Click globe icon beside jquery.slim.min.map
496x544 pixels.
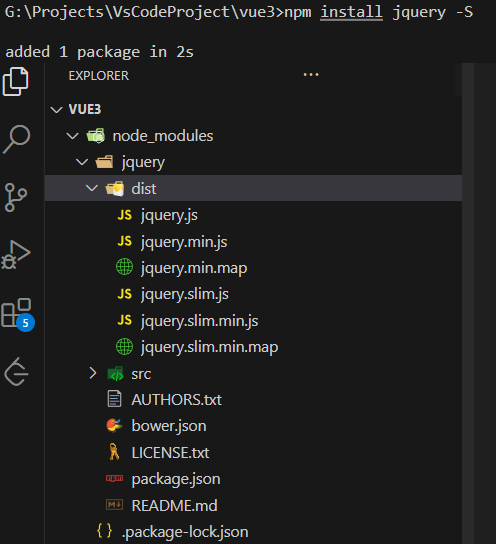tap(124, 347)
